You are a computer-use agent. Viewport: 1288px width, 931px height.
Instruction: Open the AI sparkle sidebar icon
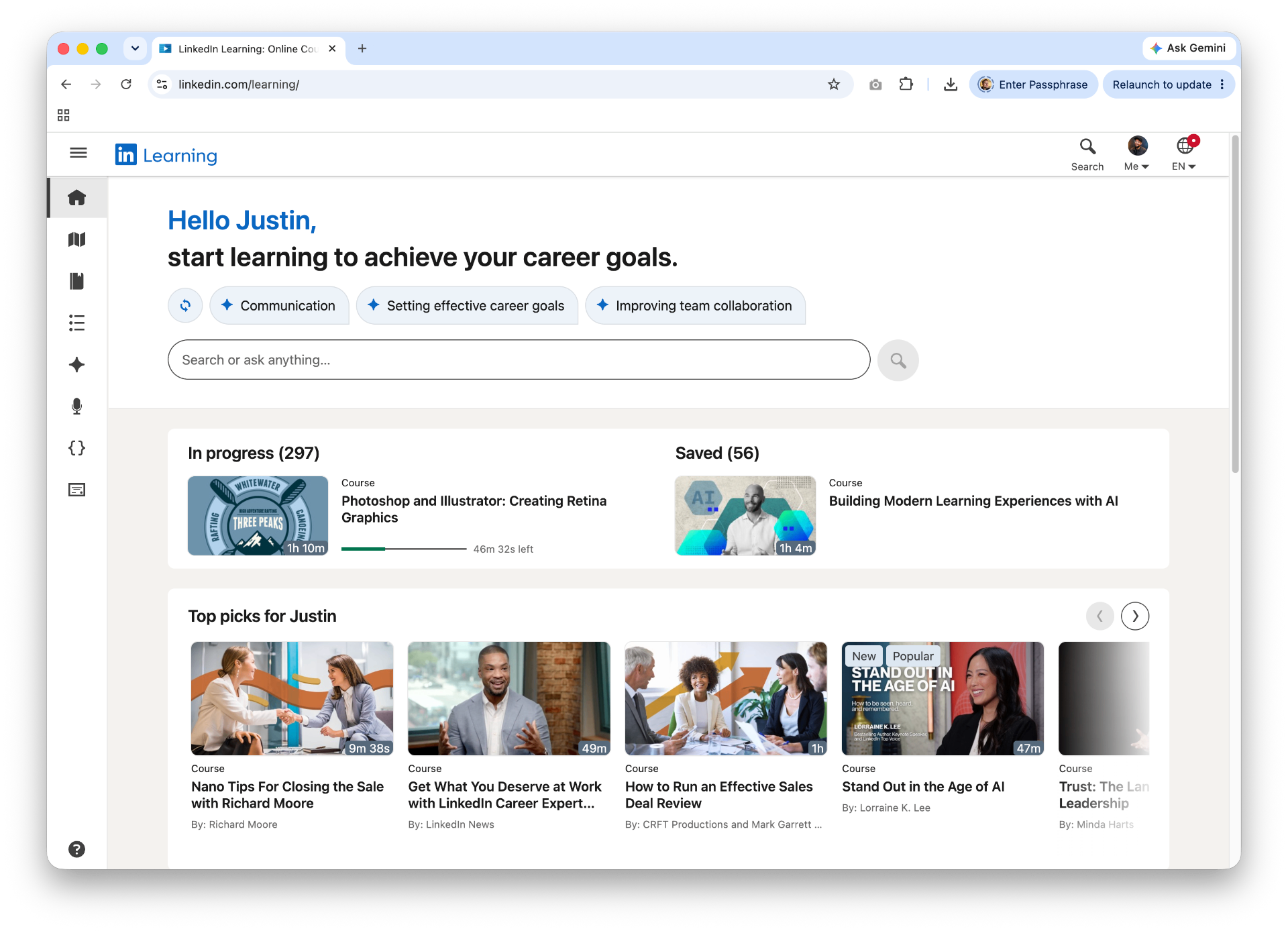pos(77,364)
